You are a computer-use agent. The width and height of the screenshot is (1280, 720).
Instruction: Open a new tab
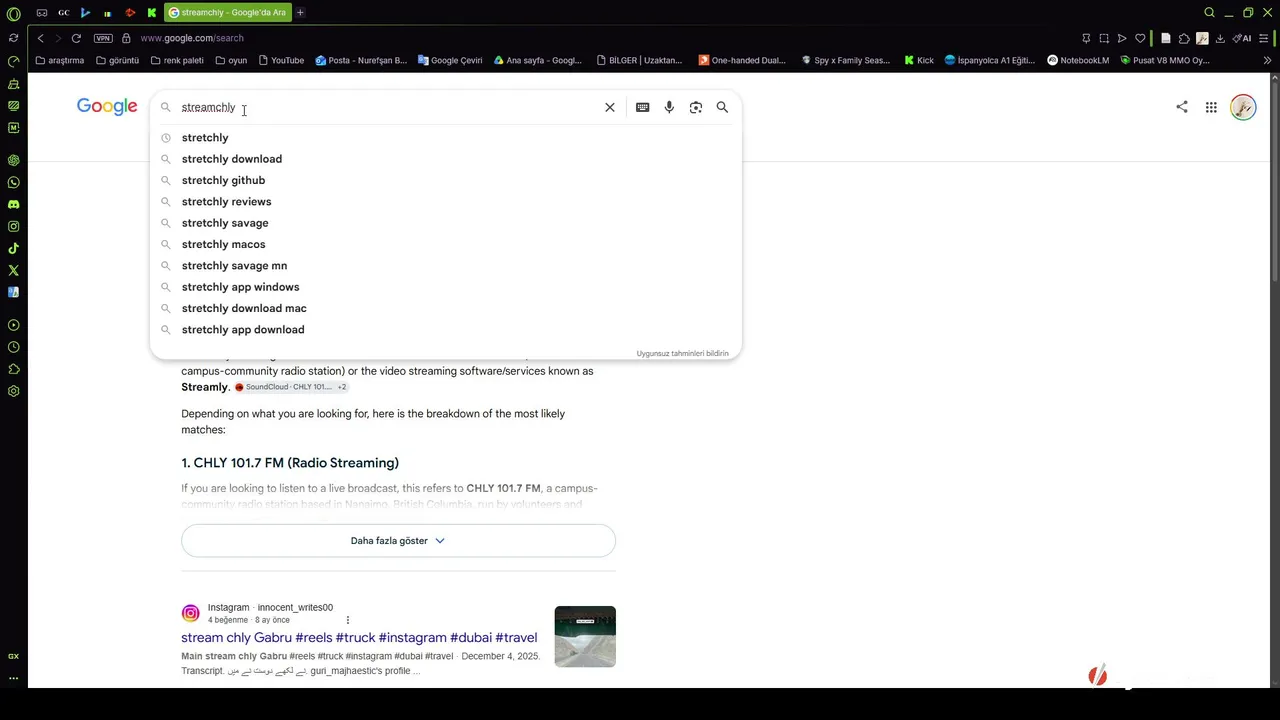click(300, 13)
